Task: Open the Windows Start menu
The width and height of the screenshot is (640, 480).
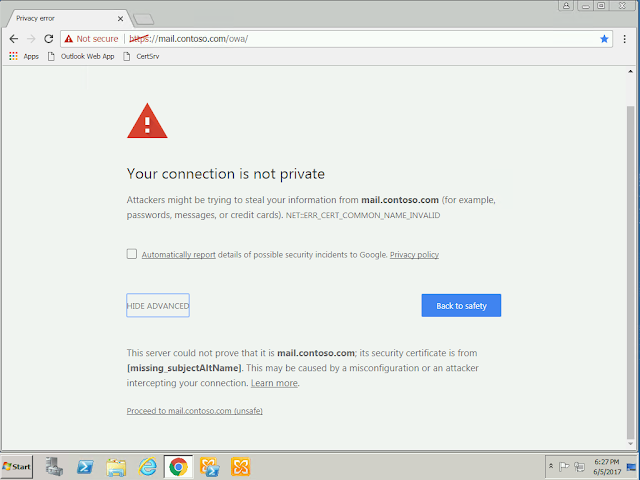Action: [17, 467]
